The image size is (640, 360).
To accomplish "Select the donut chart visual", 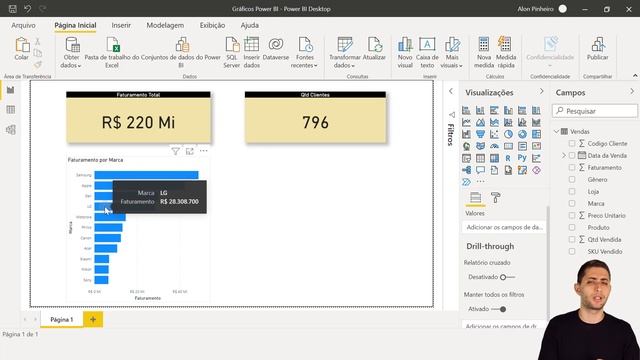I will click(x=522, y=134).
